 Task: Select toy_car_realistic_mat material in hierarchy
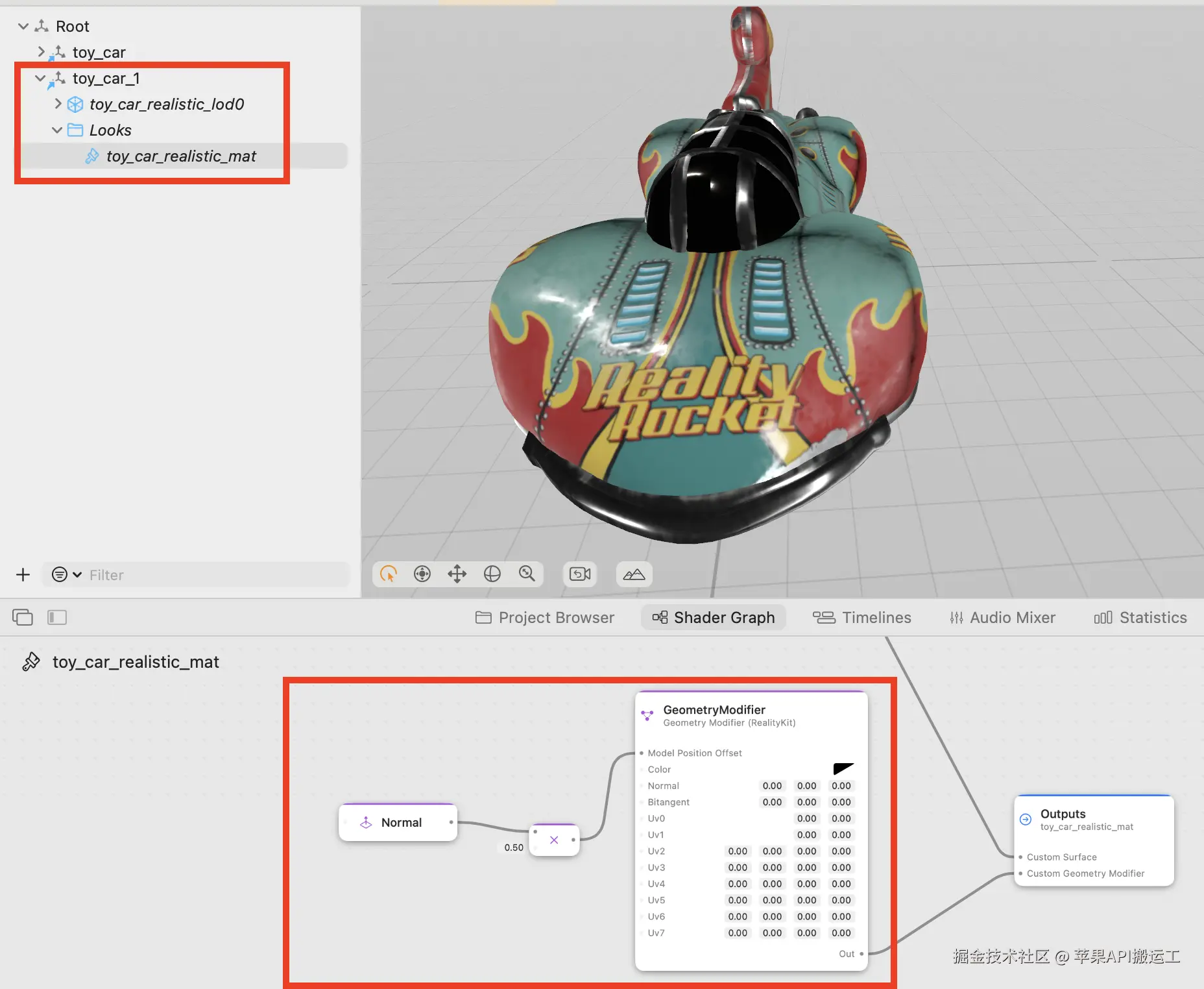click(182, 156)
